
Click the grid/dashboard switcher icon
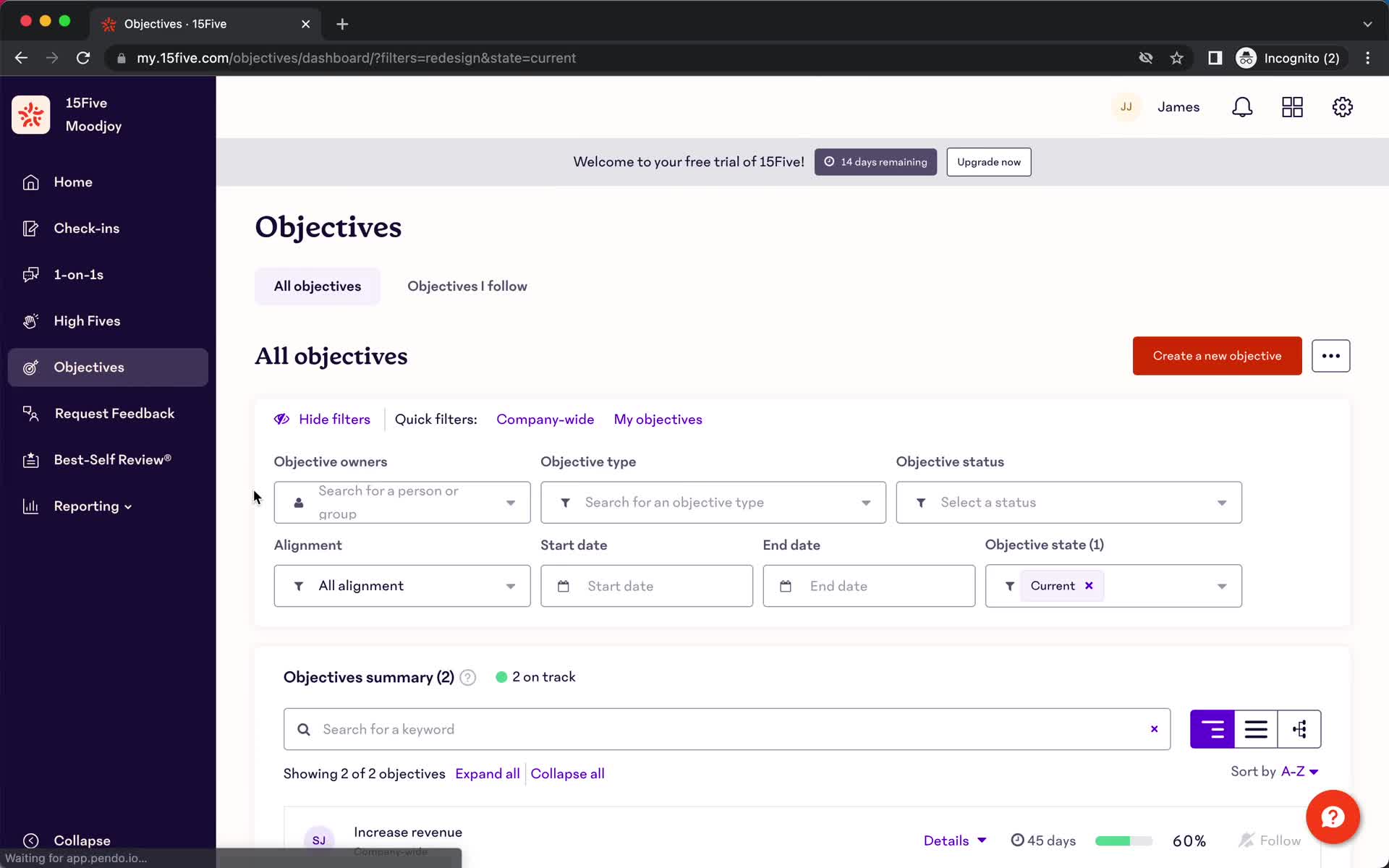pos(1292,107)
